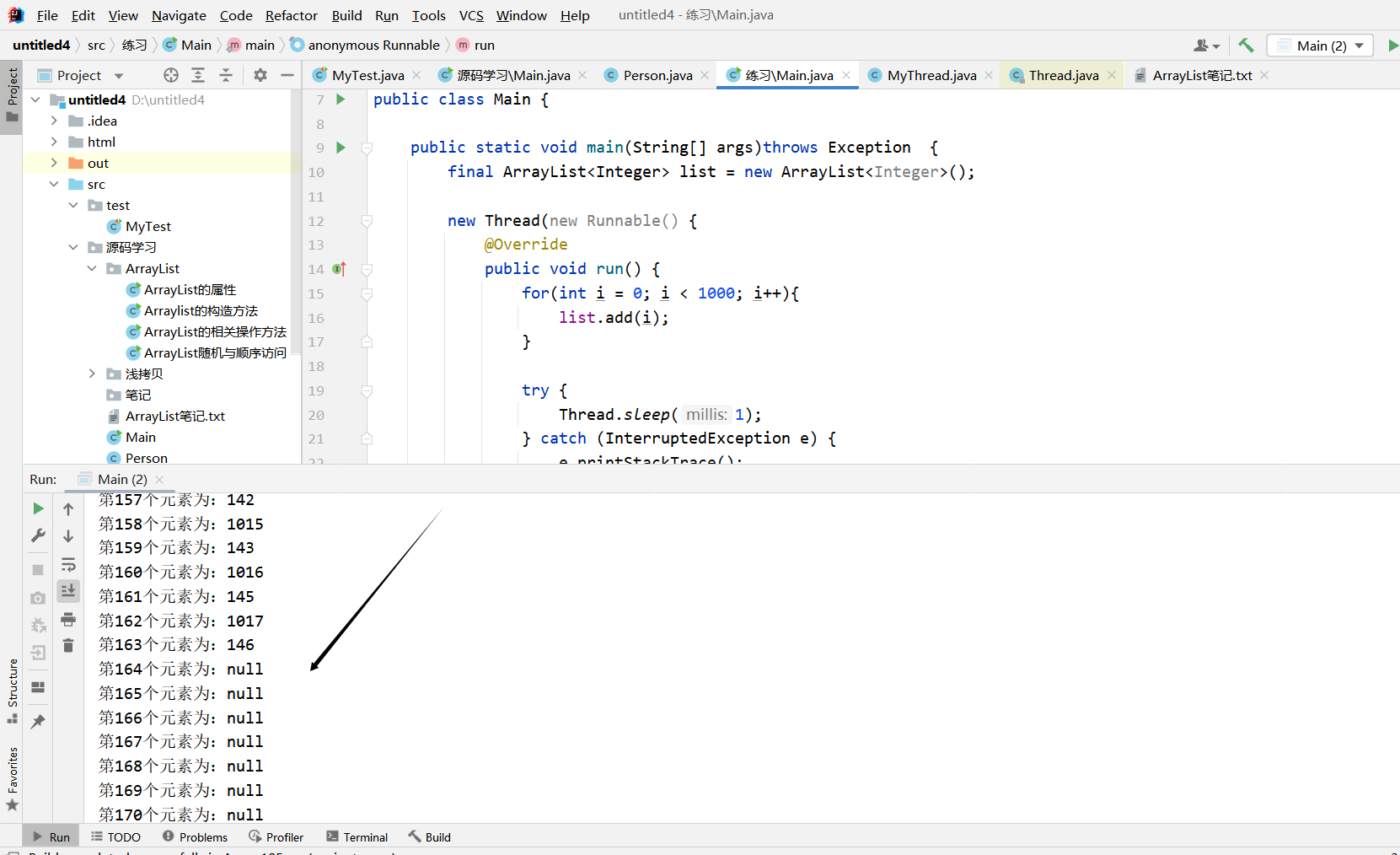Select ArrayList的属性 file in tree
The height and width of the screenshot is (855, 1400).
190,289
